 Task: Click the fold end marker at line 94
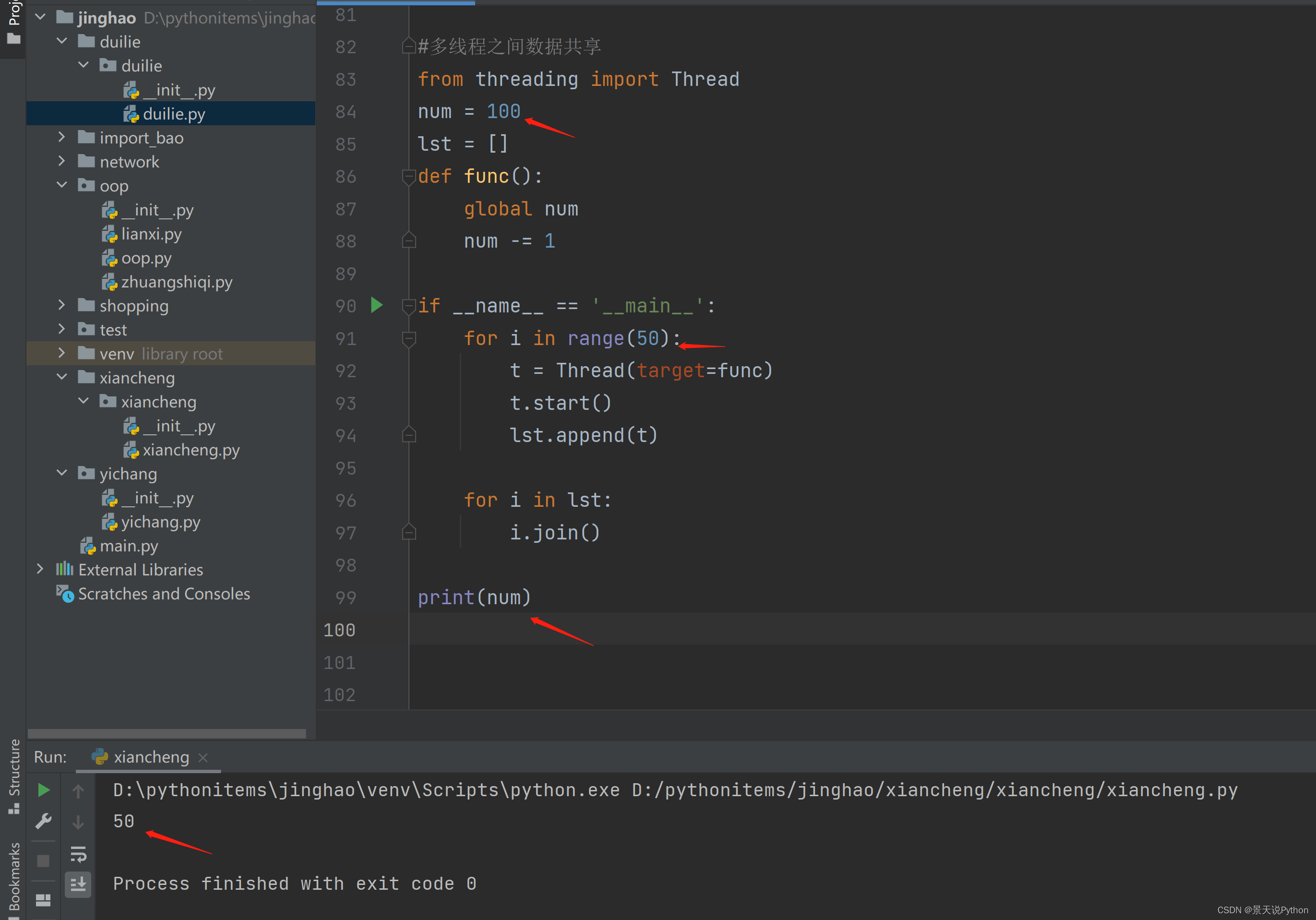coord(409,435)
